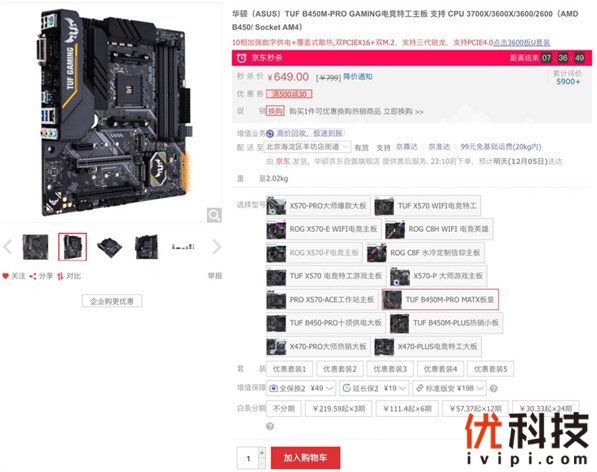Show next thumbnails with right arrow

[x=216, y=247]
